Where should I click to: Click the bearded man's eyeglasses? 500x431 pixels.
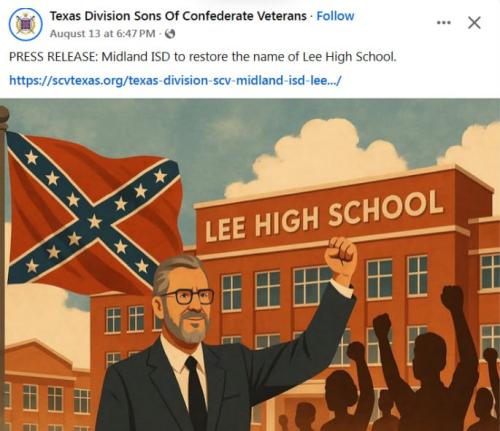click(190, 296)
